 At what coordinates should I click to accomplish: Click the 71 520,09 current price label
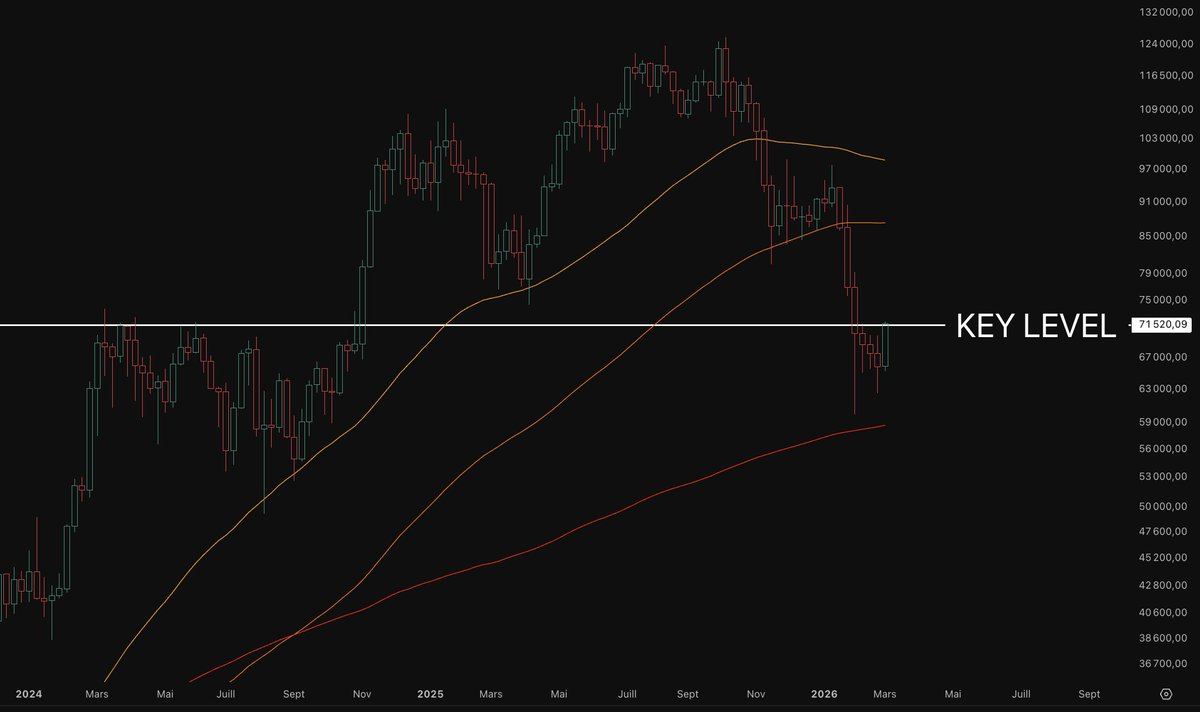coord(1163,324)
